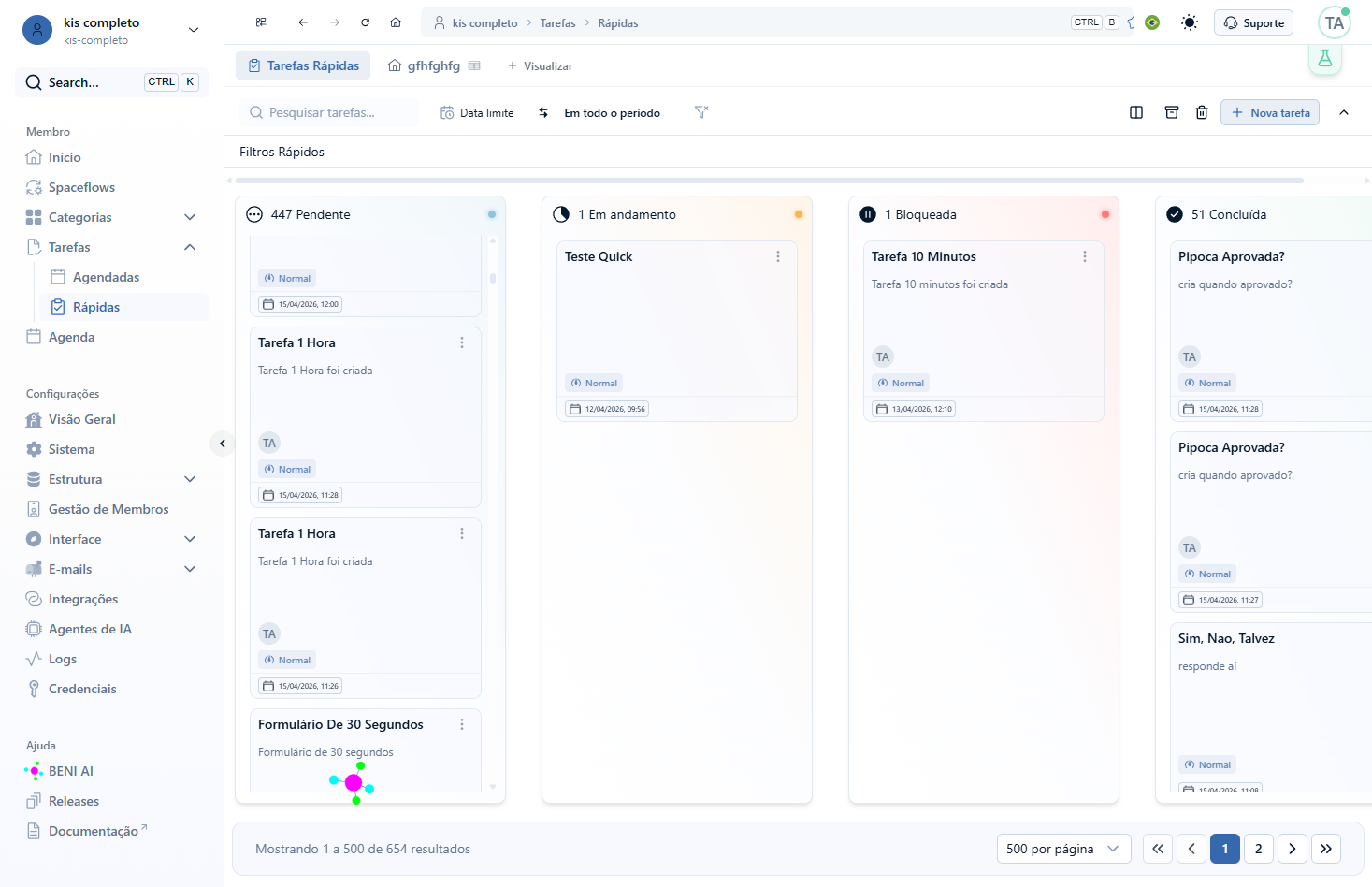Open Spaceflows in sidebar

tap(112, 187)
